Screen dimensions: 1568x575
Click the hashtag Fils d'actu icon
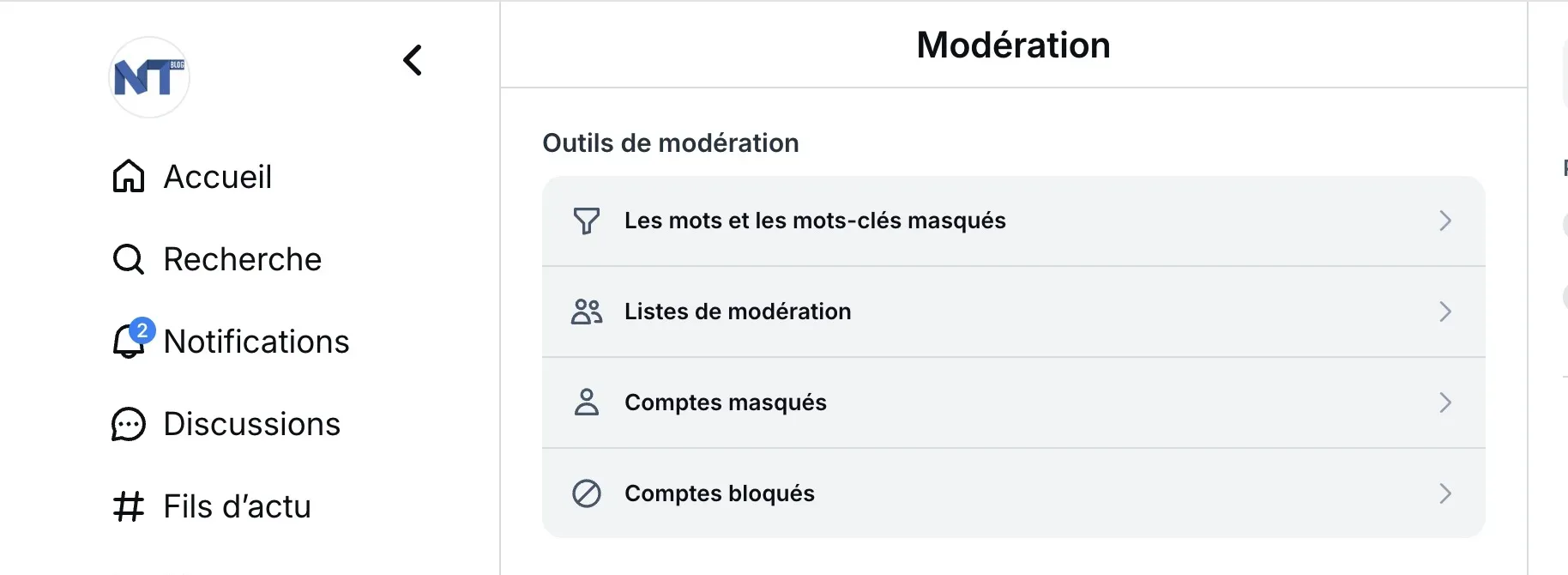click(129, 506)
